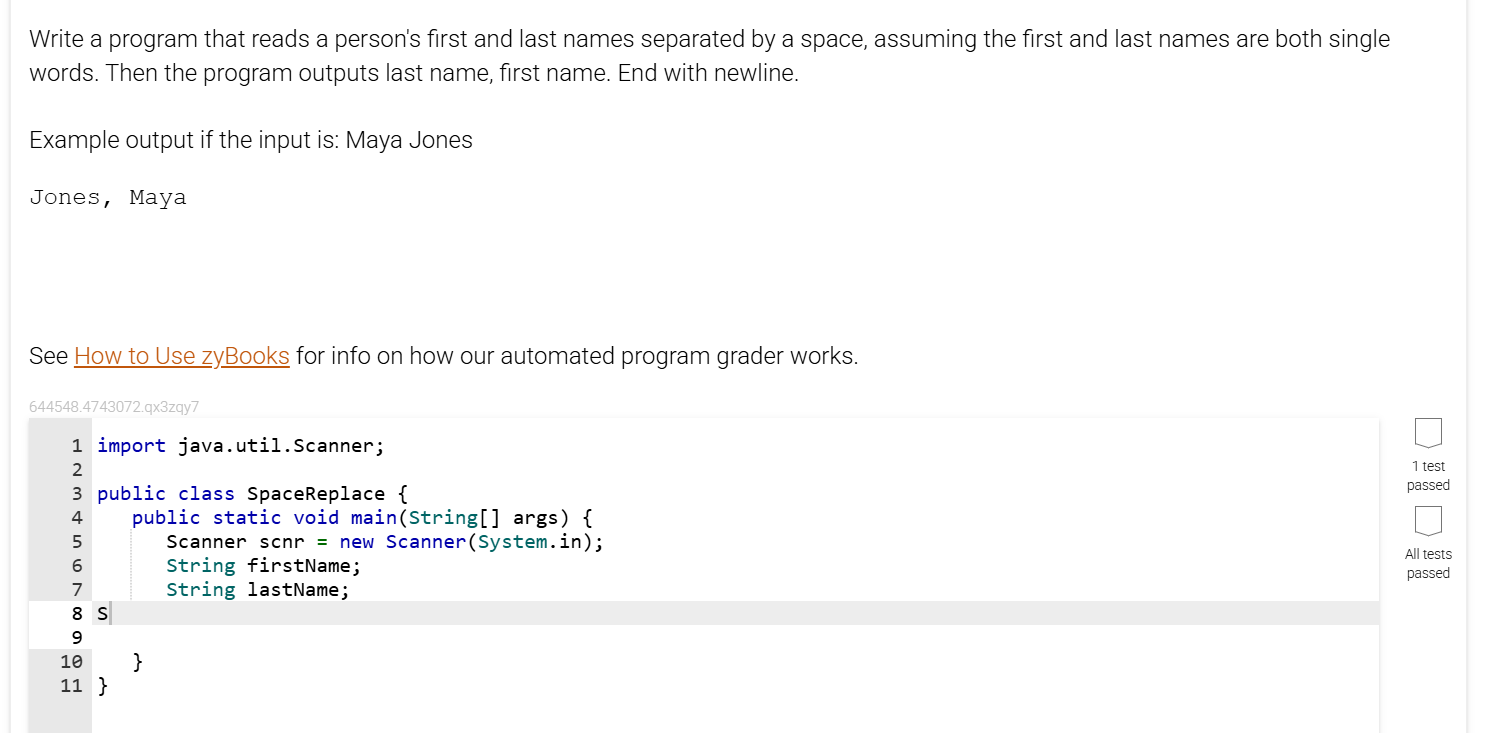The height and width of the screenshot is (733, 1502).
Task: Place cursor on the import java.util.Scanner line
Action: click(240, 445)
